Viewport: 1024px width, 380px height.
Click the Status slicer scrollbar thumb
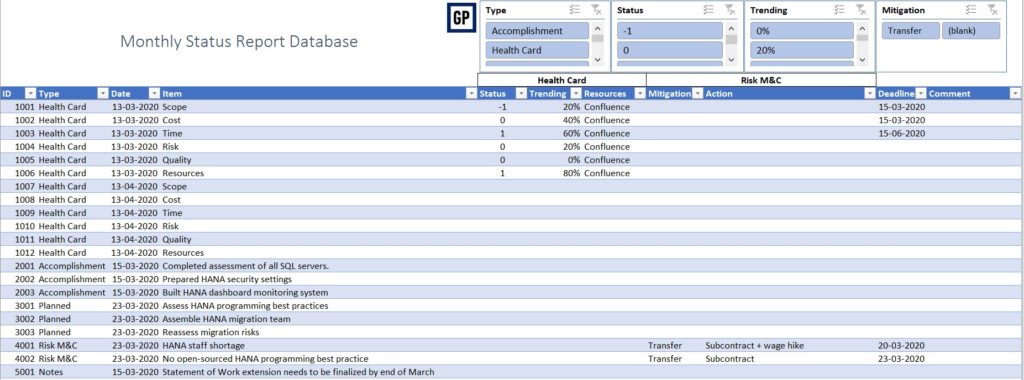coord(731,39)
